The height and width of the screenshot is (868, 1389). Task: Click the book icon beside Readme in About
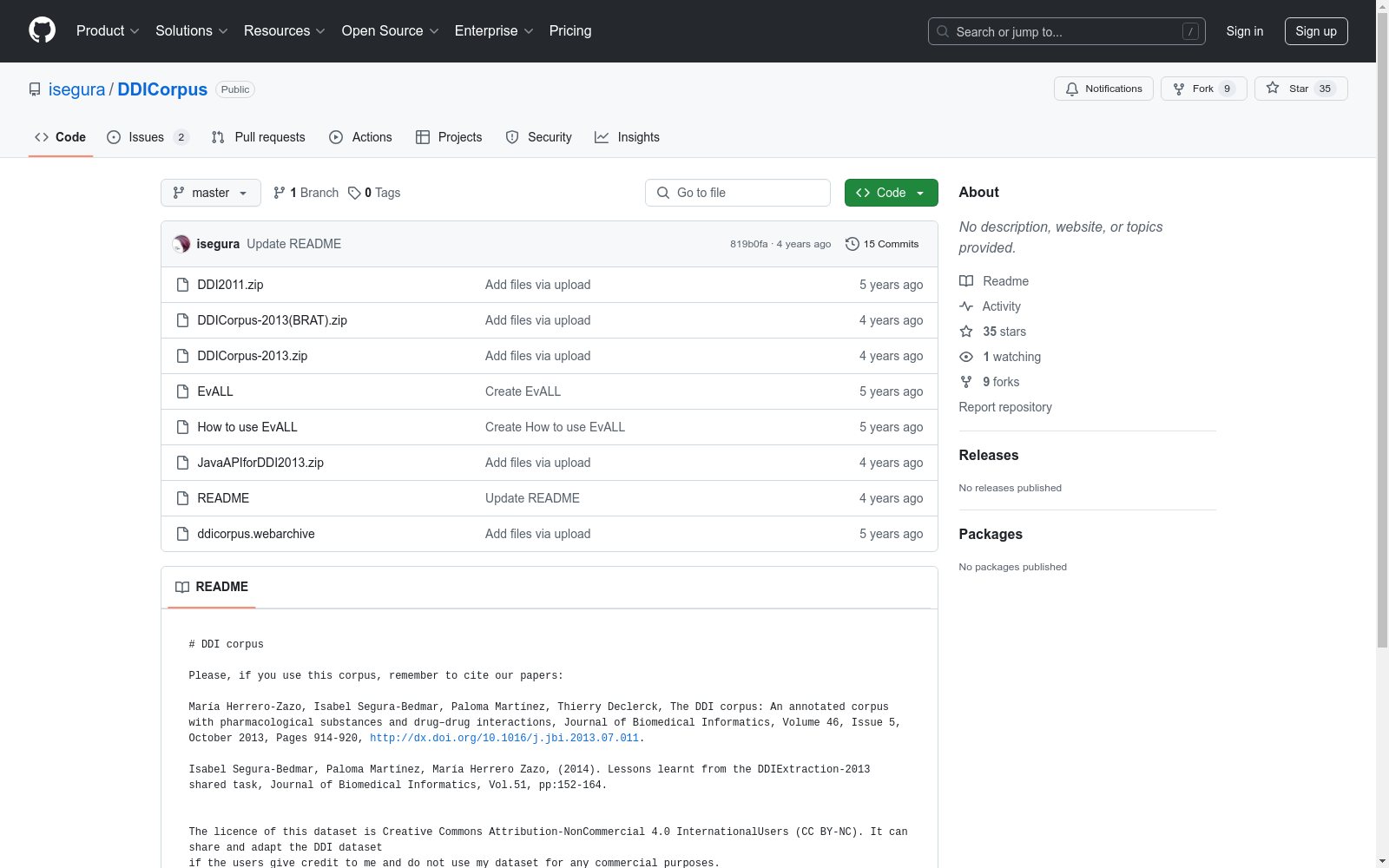click(x=966, y=281)
